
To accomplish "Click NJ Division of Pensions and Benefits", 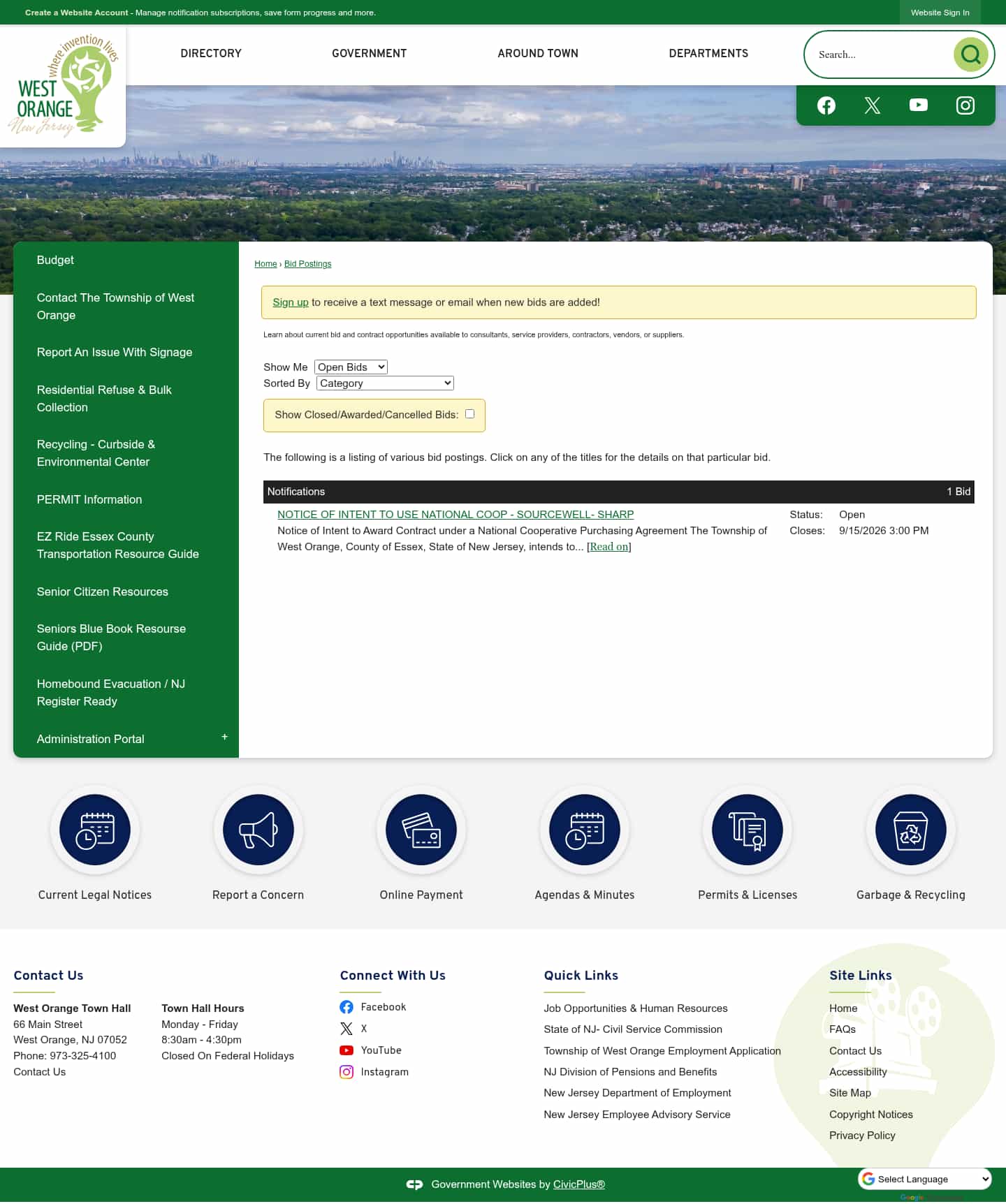I will [x=630, y=1072].
